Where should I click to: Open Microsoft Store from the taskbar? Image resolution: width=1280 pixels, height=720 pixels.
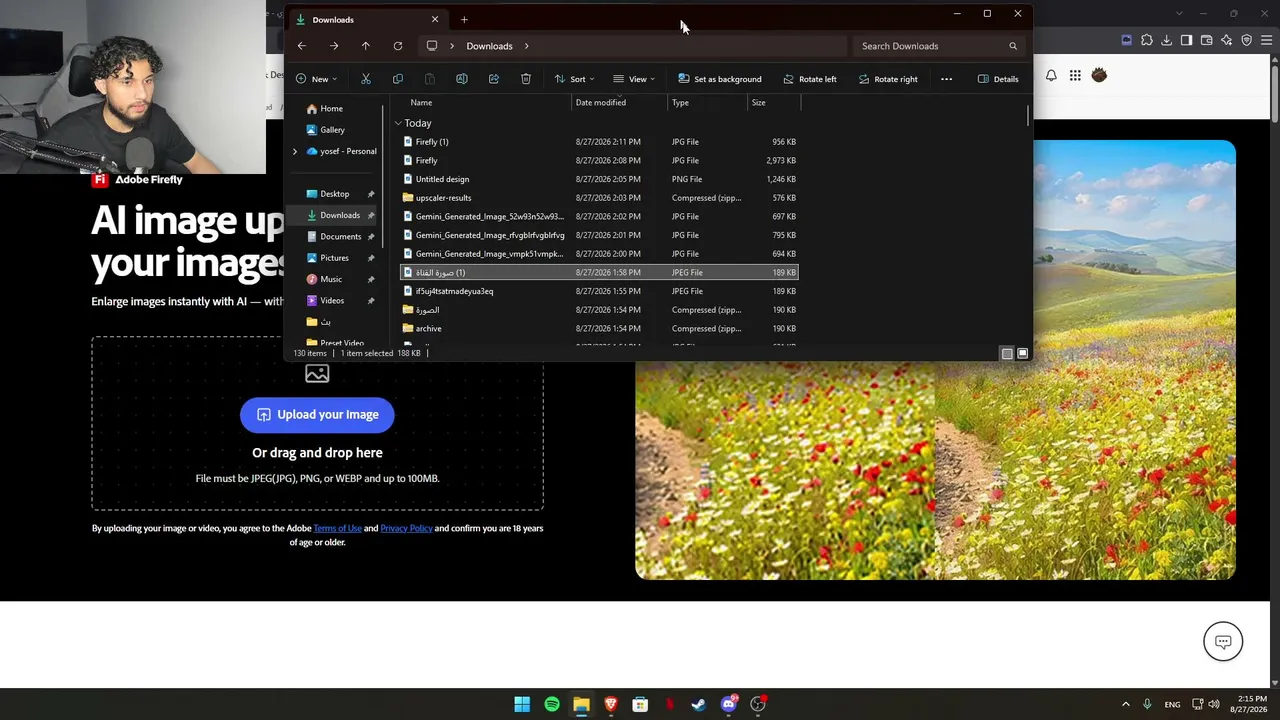pyautogui.click(x=640, y=704)
